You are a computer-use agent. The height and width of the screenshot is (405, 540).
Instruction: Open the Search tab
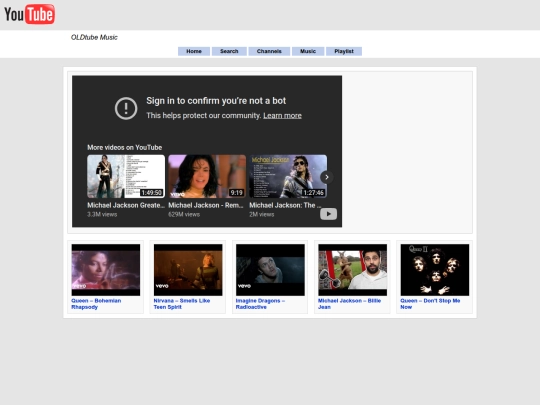229,51
